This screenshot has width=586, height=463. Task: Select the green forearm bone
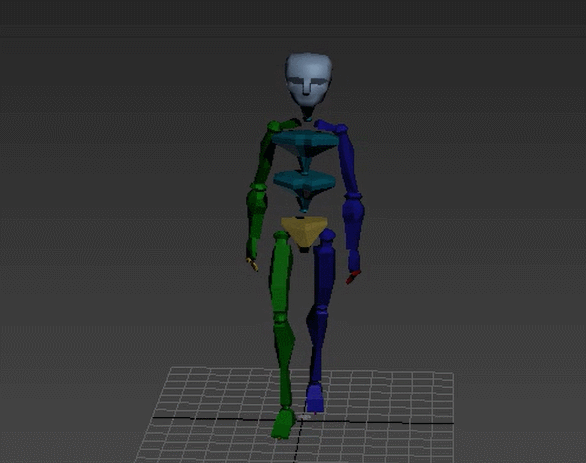point(256,221)
